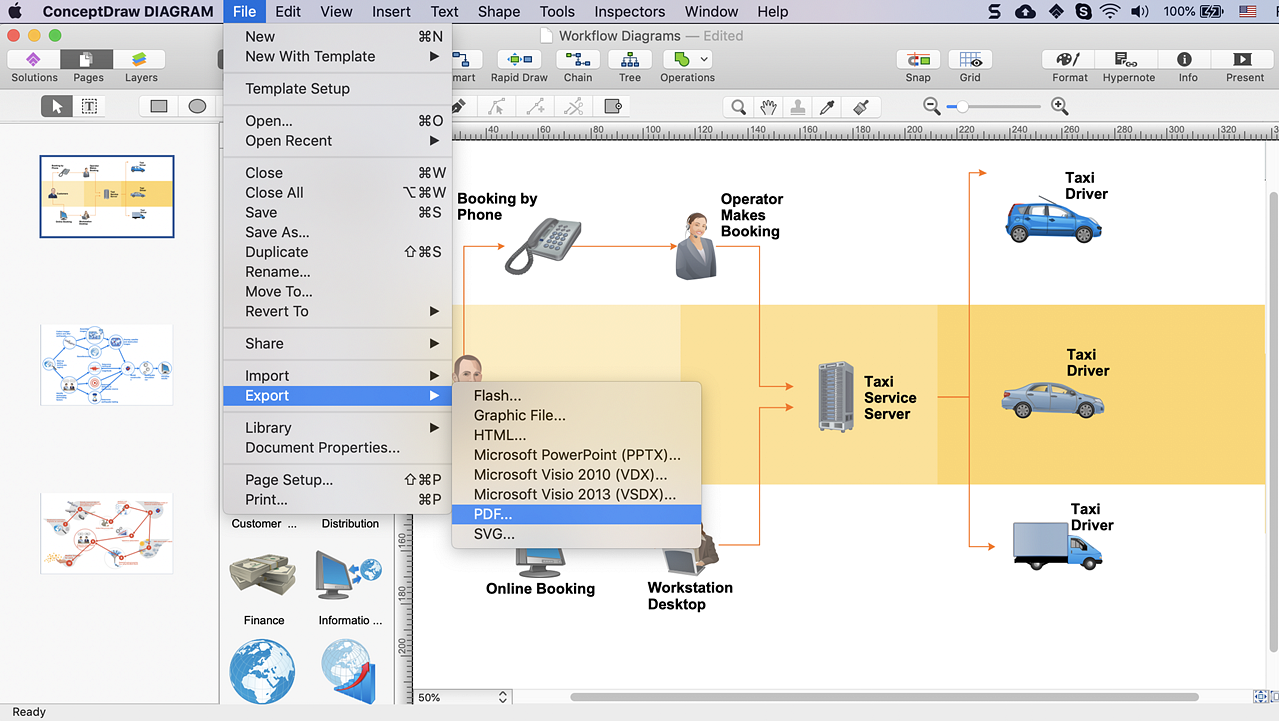Click Page Setup... menu entry
Screen dimensions: 1280x721
click(338, 480)
